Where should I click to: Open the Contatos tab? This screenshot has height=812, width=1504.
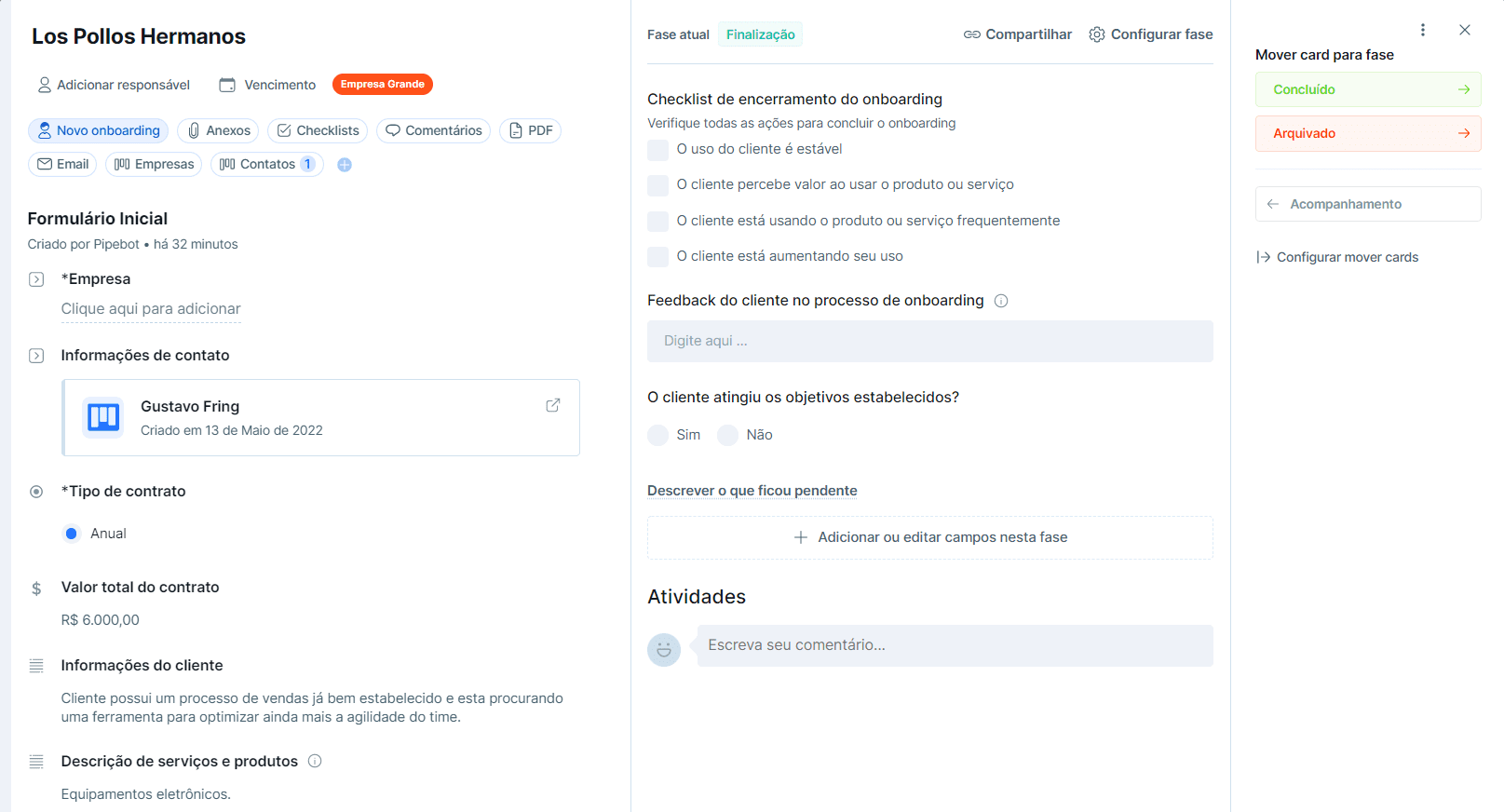coord(267,164)
